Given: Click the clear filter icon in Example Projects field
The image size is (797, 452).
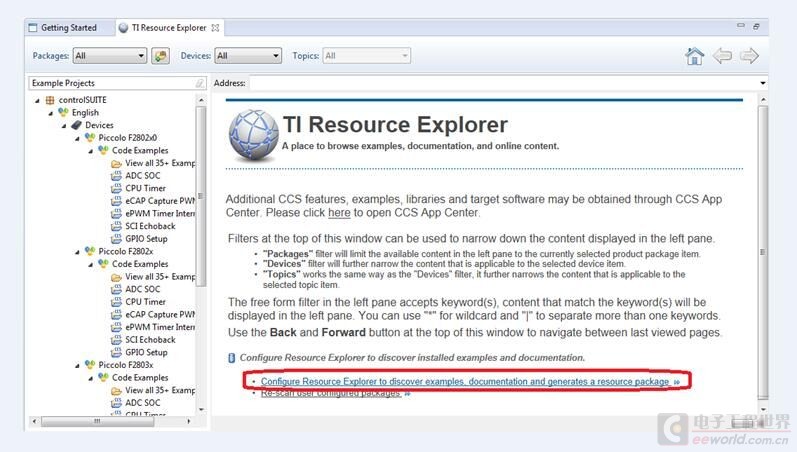Looking at the screenshot, I should (200, 83).
